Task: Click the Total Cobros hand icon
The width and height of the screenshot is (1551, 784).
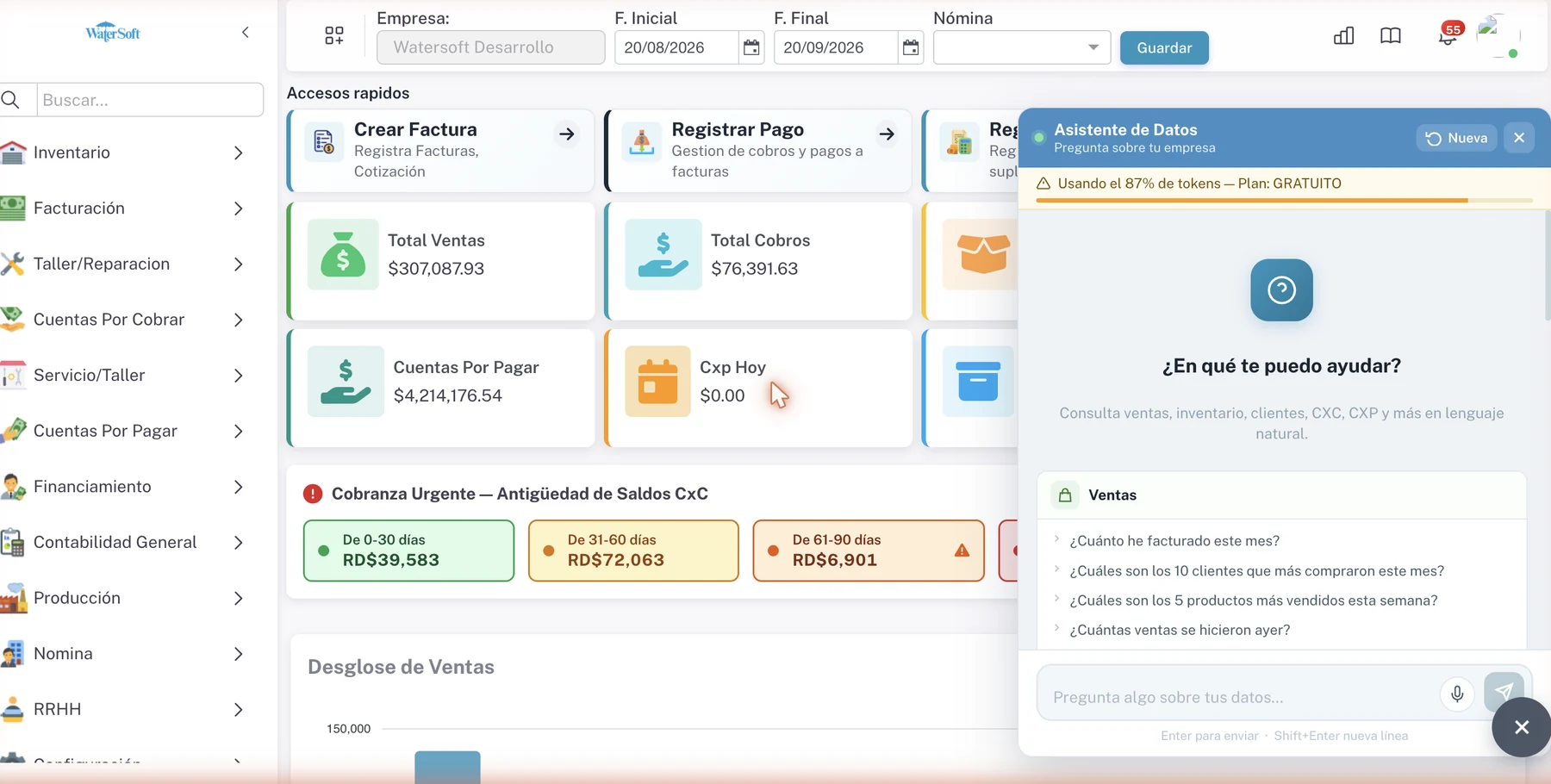Action: click(x=663, y=254)
